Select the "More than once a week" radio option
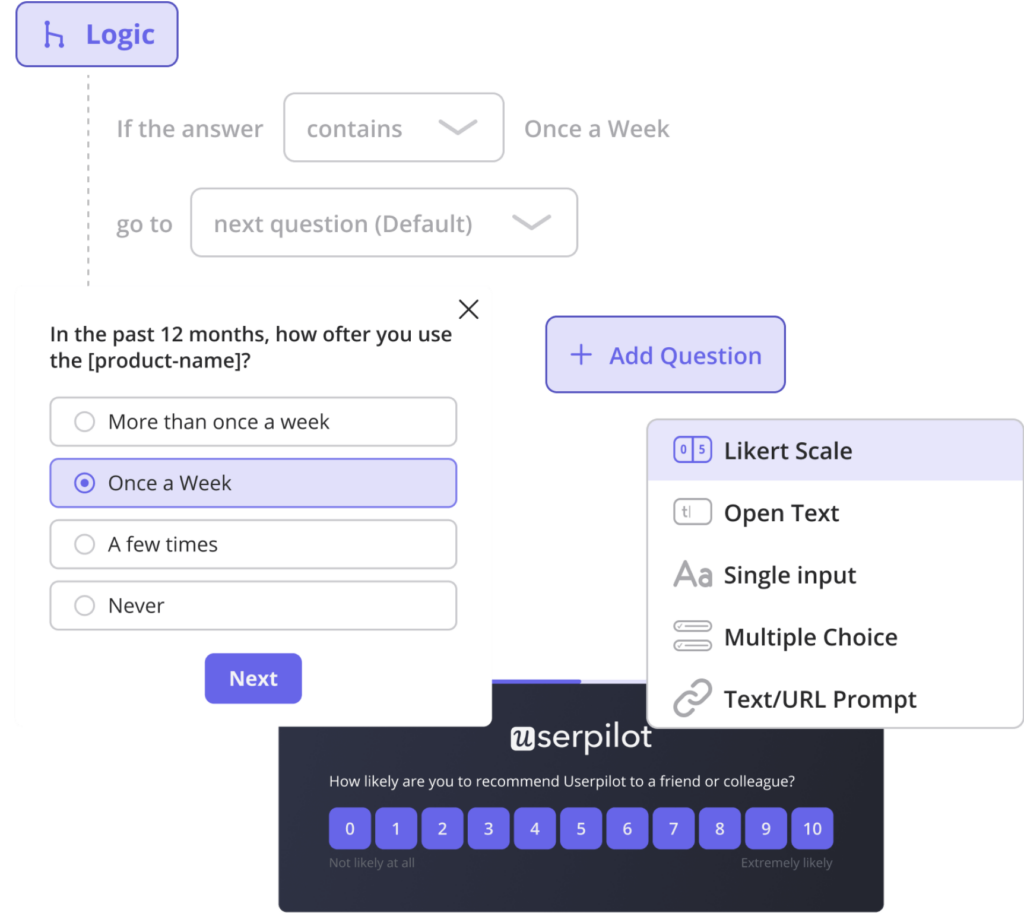 (x=85, y=422)
